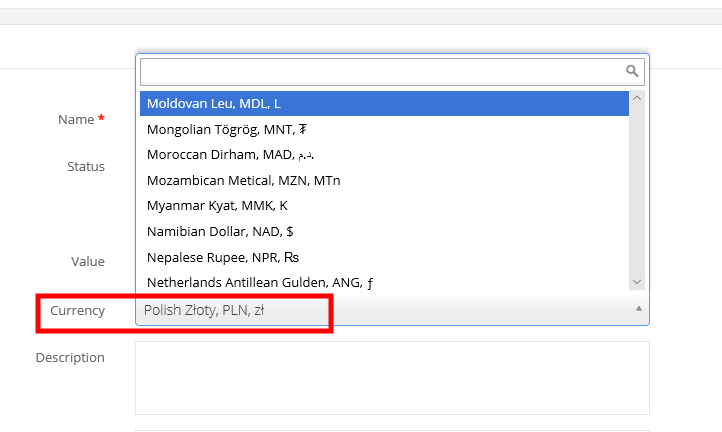Screen dimensions: 722x432
Task: Click inside the Description text area
Action: 392,377
